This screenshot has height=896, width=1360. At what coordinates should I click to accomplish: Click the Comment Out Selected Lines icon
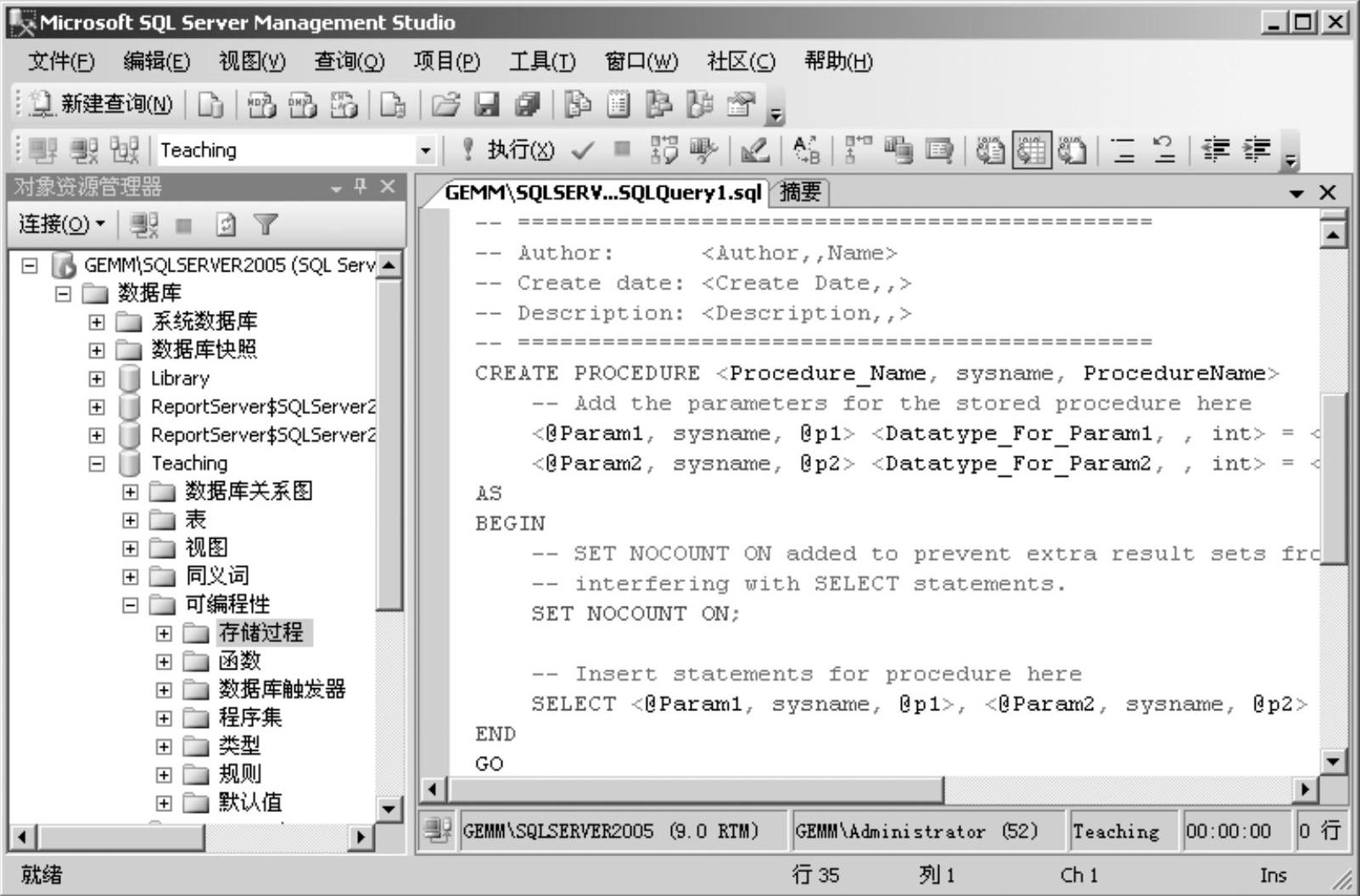[1123, 151]
